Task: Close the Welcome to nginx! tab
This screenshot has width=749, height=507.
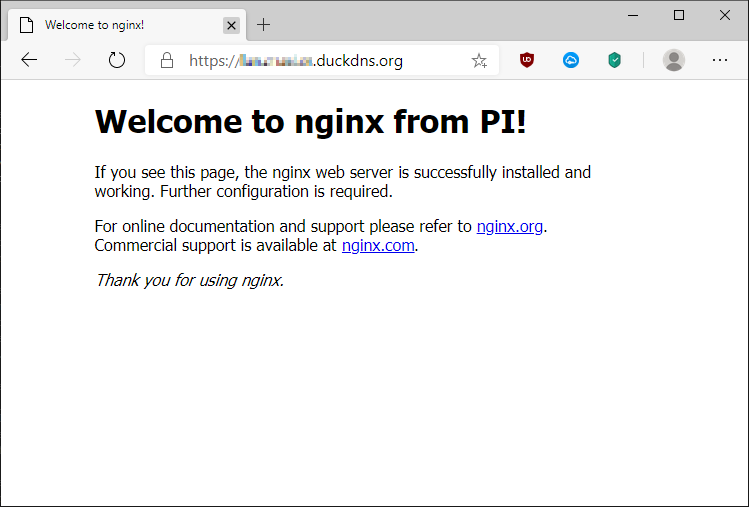Action: 231,25
